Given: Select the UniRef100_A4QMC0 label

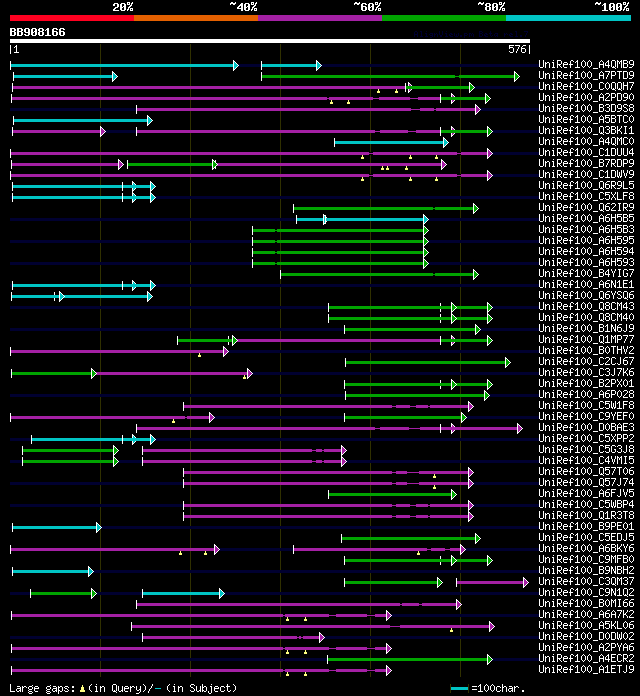Looking at the screenshot, I should [x=586, y=141].
